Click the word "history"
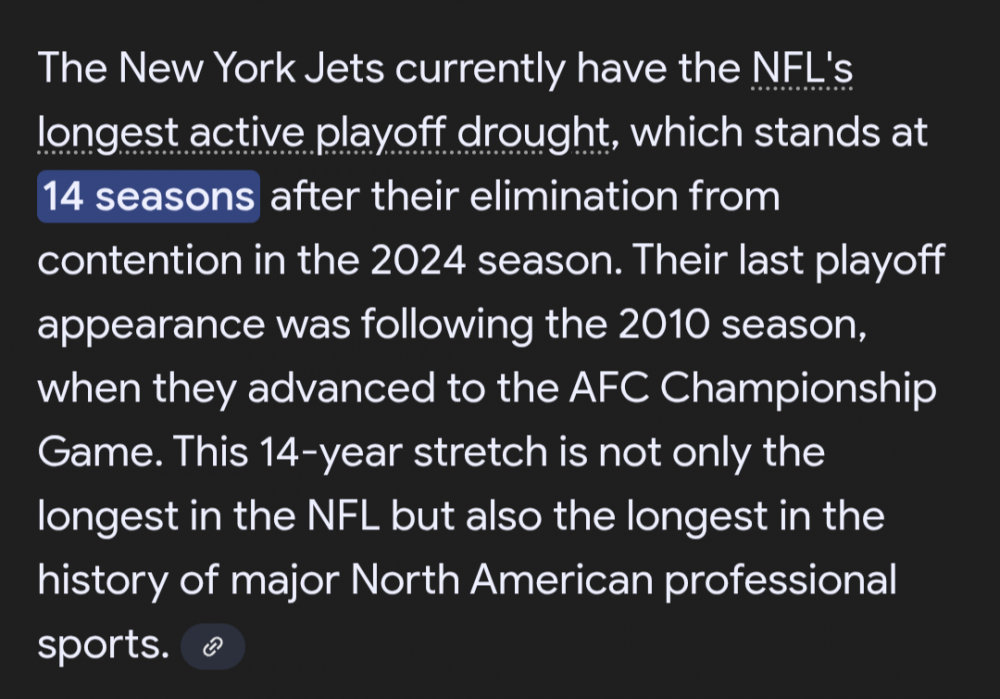Image resolution: width=1000 pixels, height=699 pixels. click(x=104, y=581)
